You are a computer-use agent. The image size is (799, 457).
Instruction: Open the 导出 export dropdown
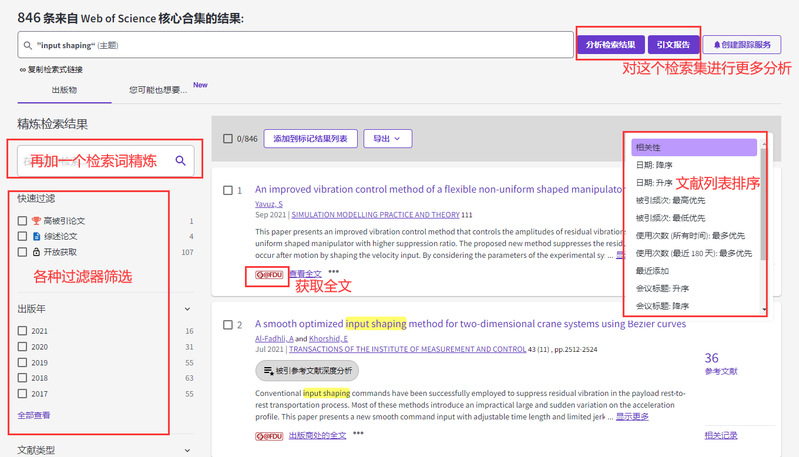386,139
